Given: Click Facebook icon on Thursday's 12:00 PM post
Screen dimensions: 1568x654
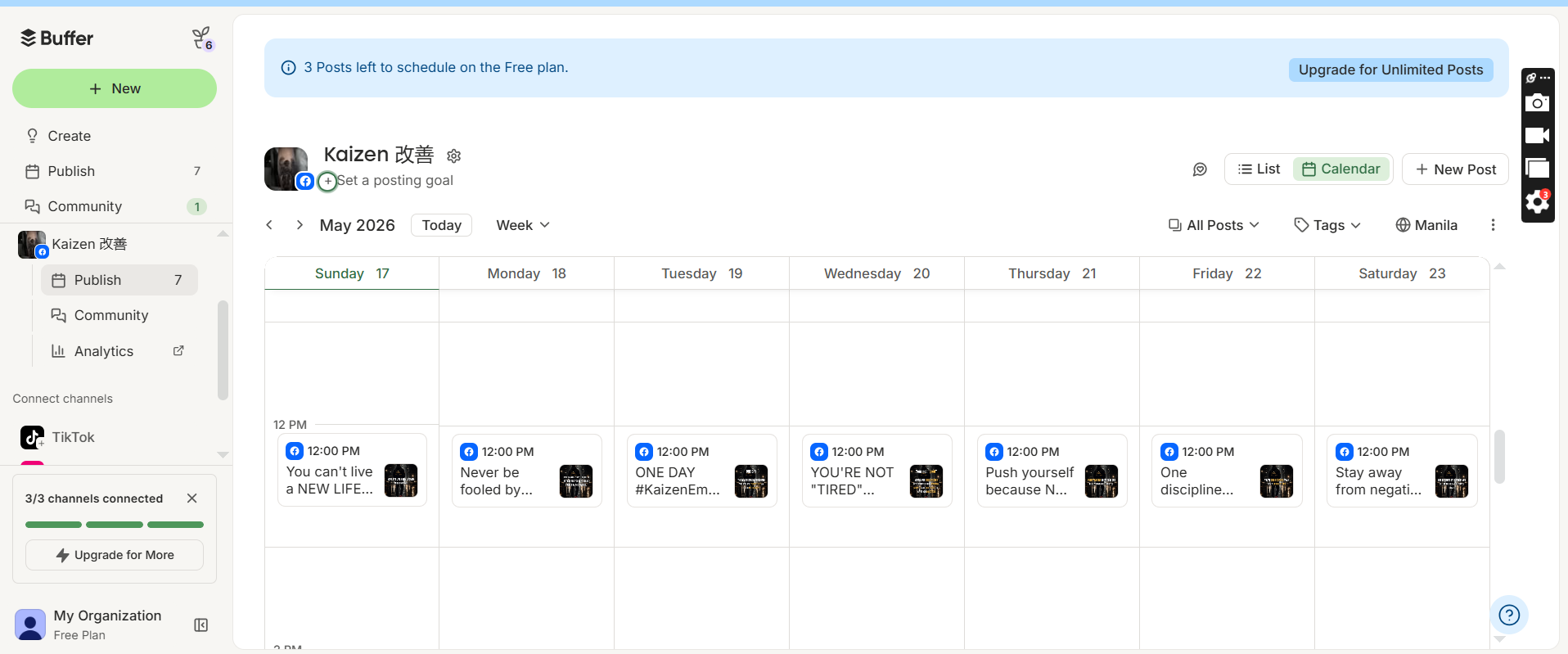Looking at the screenshot, I should click(994, 452).
